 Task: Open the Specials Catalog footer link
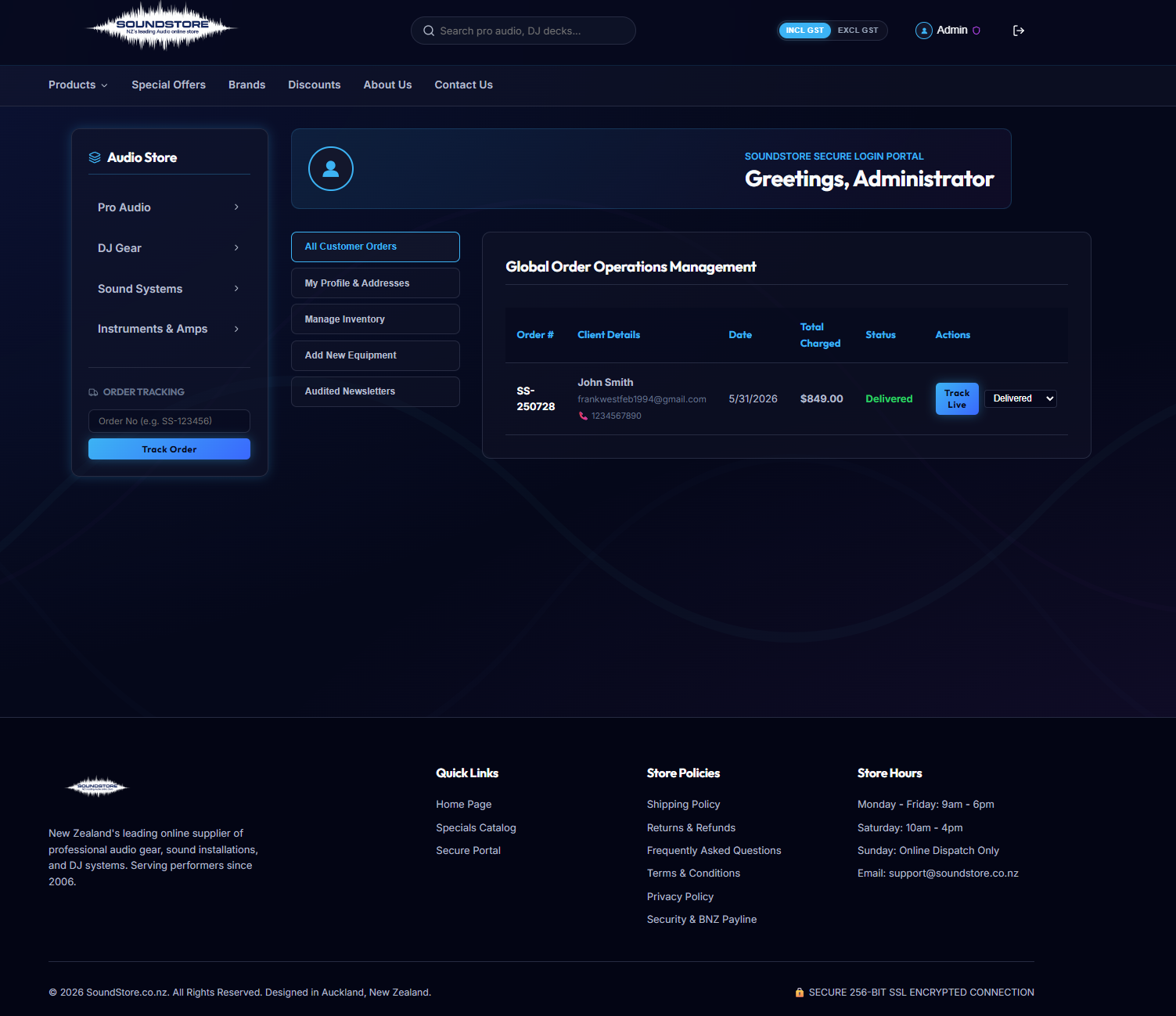(x=476, y=828)
